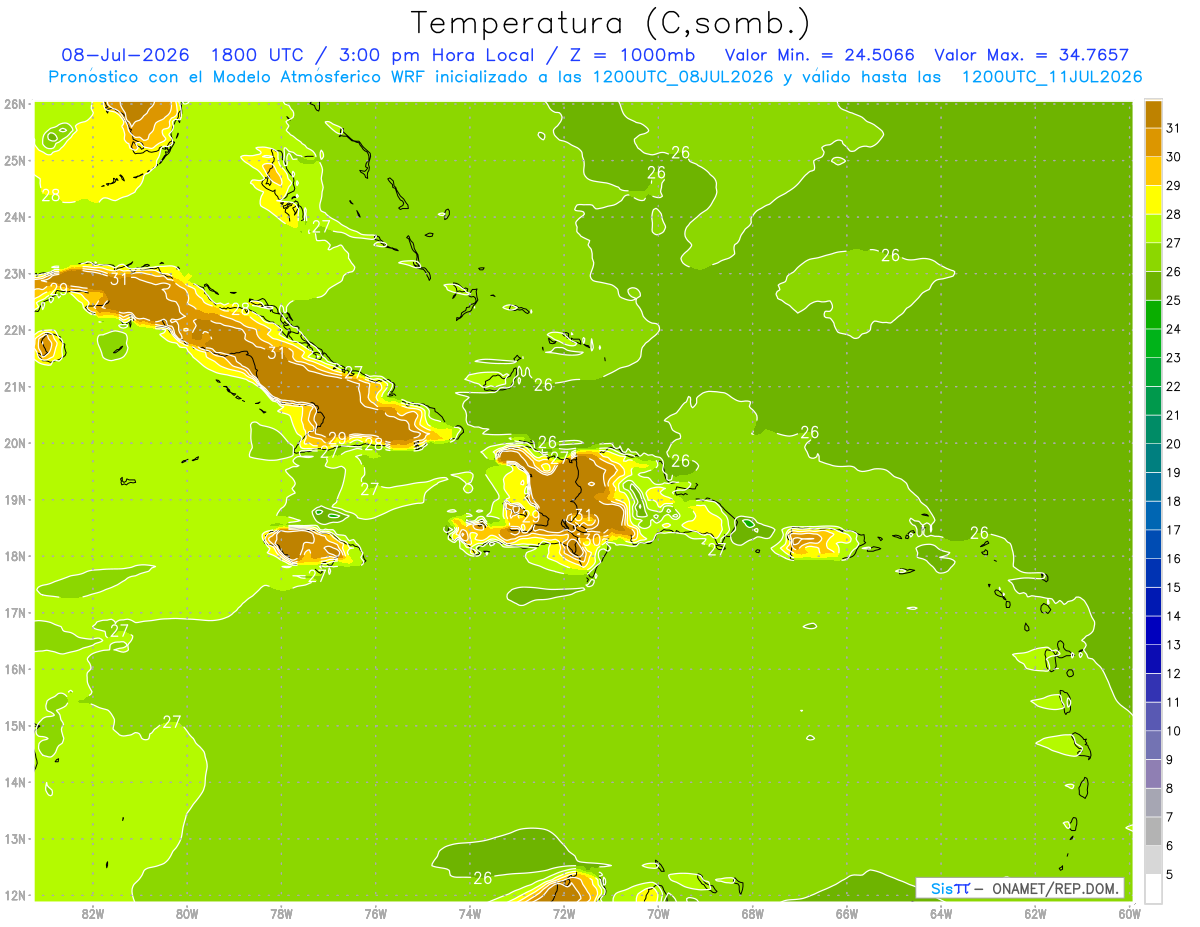The width and height of the screenshot is (1200, 927).
Task: Click the '28' contour label near 24N
Action: tap(50, 195)
